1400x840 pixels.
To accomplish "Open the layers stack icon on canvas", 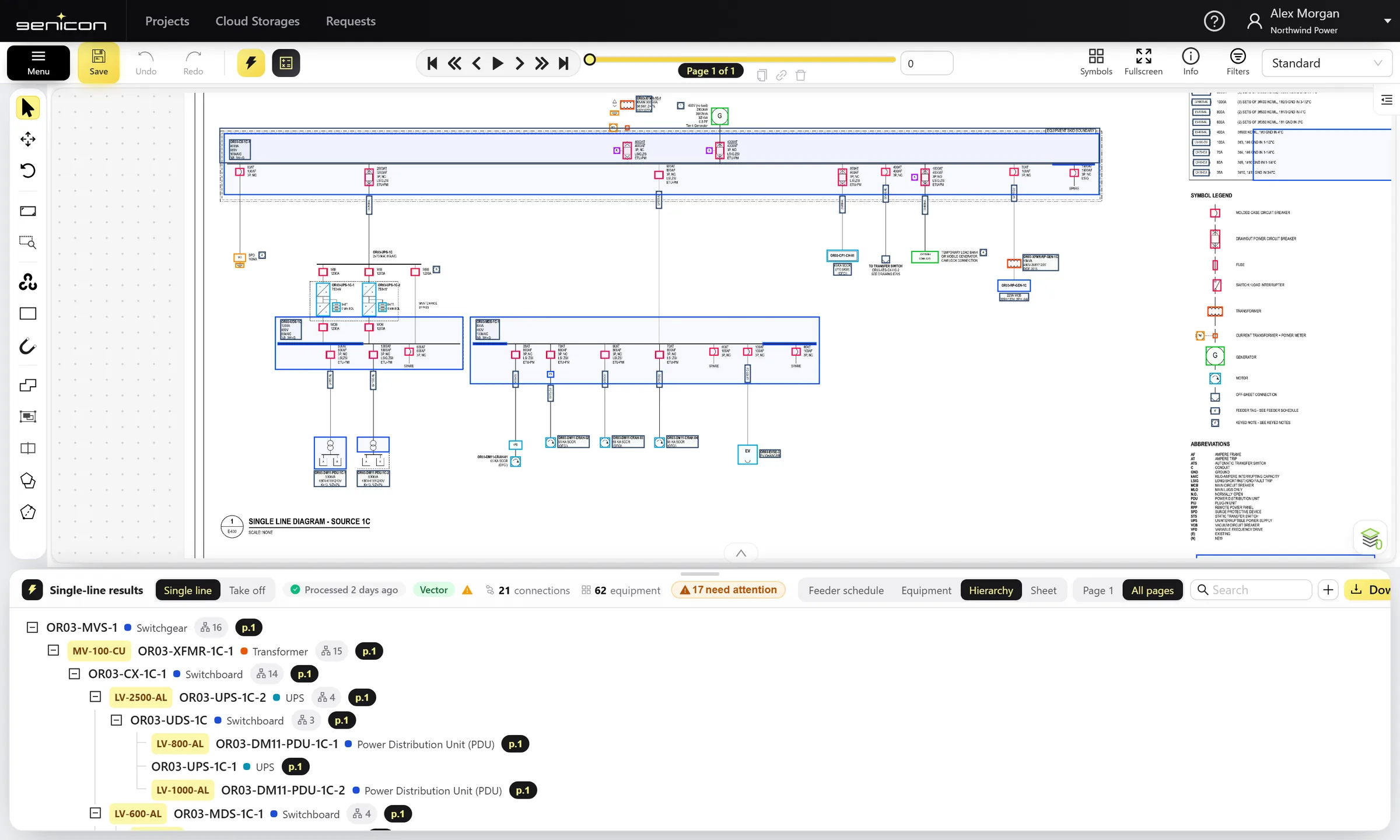I will (1370, 537).
